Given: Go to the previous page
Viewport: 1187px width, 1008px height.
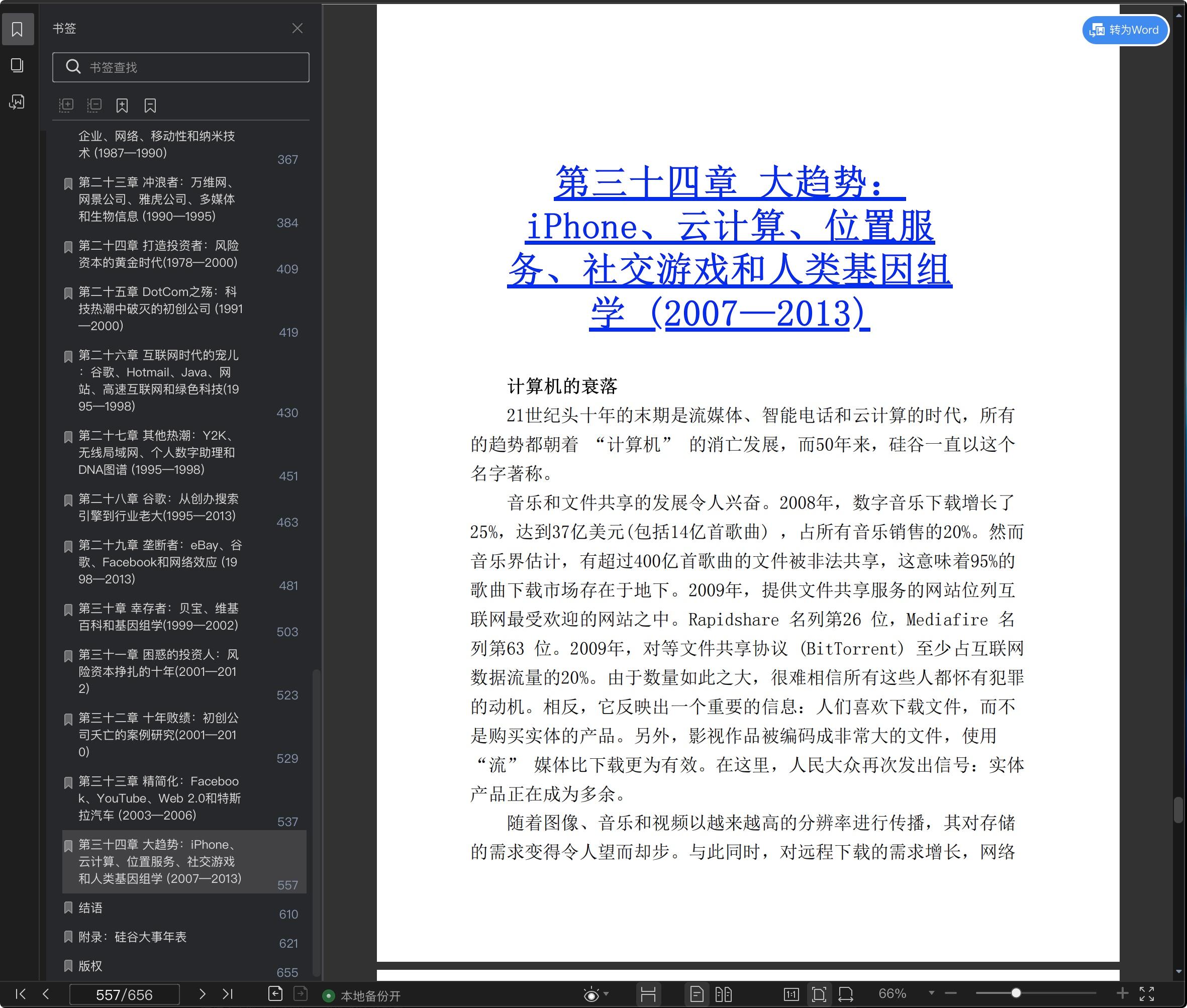Looking at the screenshot, I should pos(46,994).
